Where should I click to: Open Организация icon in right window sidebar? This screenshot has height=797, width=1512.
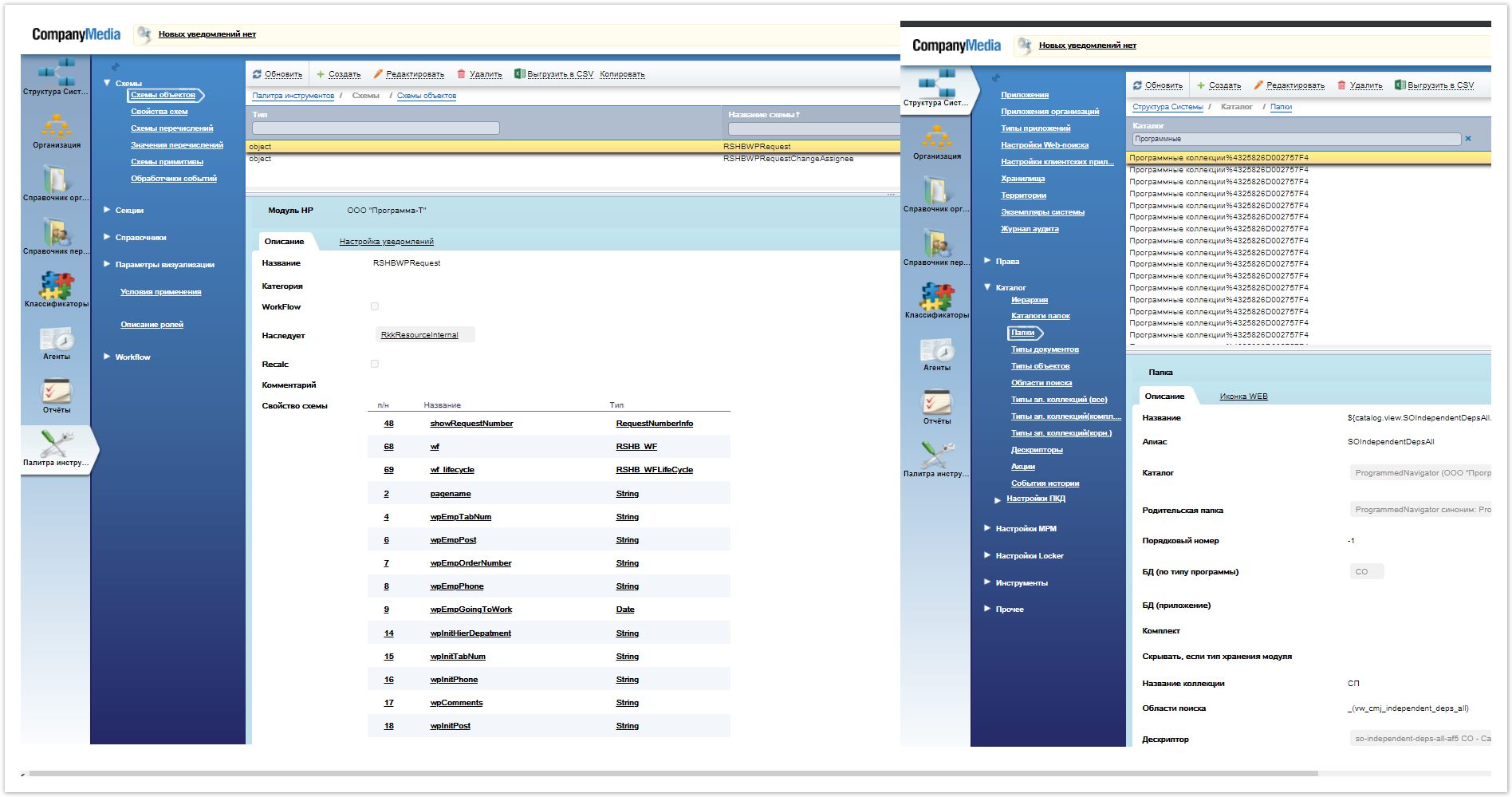[x=936, y=137]
